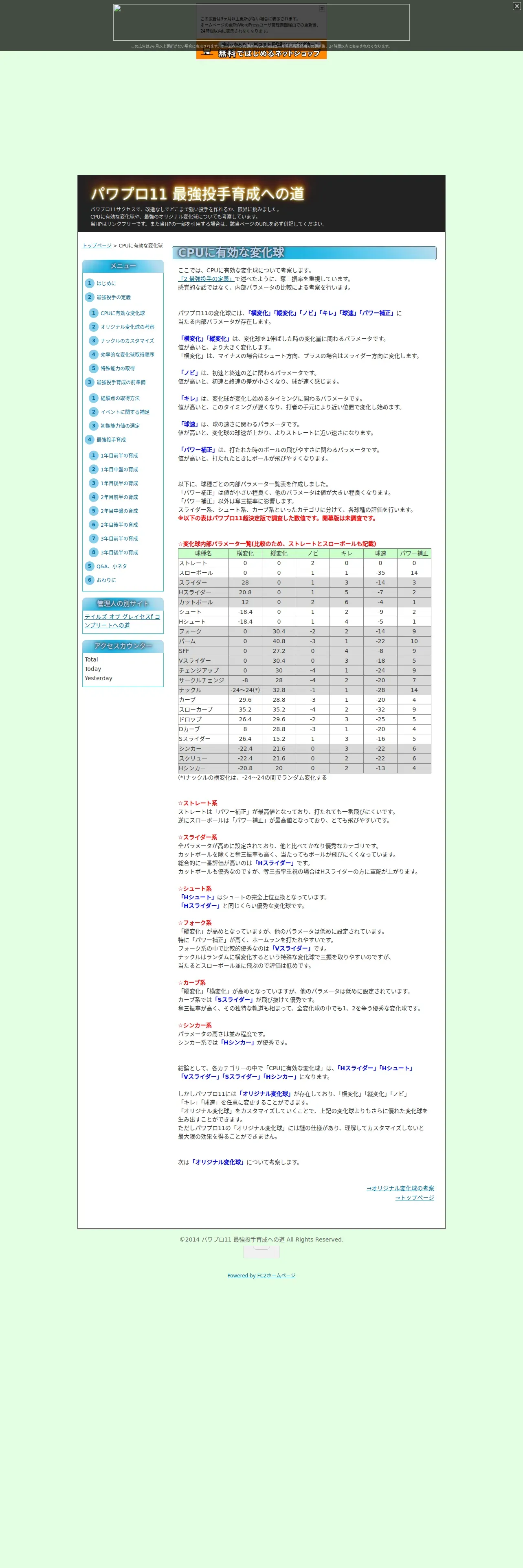Click the 縦変化 column header

click(279, 553)
